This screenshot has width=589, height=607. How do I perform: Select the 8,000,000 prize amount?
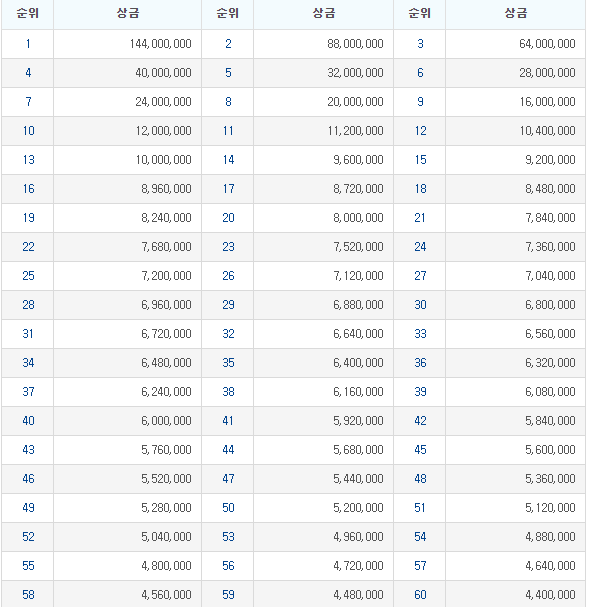(358, 218)
